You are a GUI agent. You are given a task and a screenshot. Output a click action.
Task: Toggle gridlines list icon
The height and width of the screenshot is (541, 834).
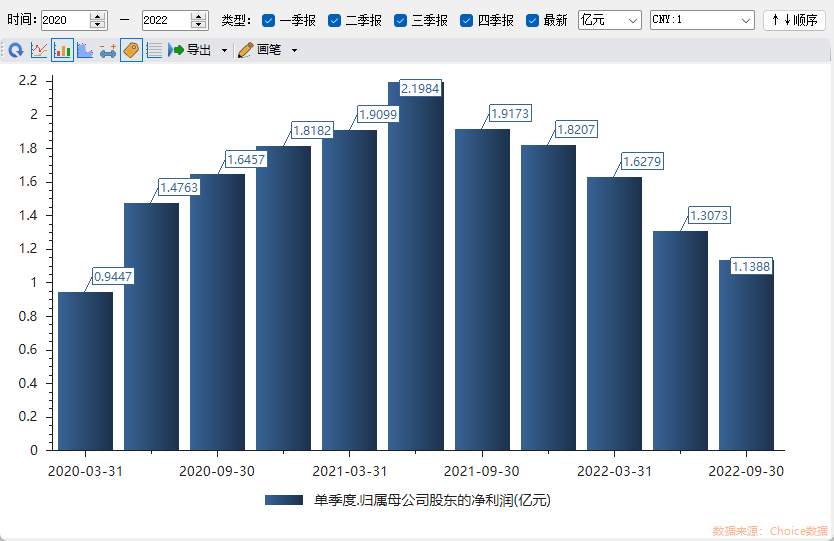pyautogui.click(x=154, y=50)
